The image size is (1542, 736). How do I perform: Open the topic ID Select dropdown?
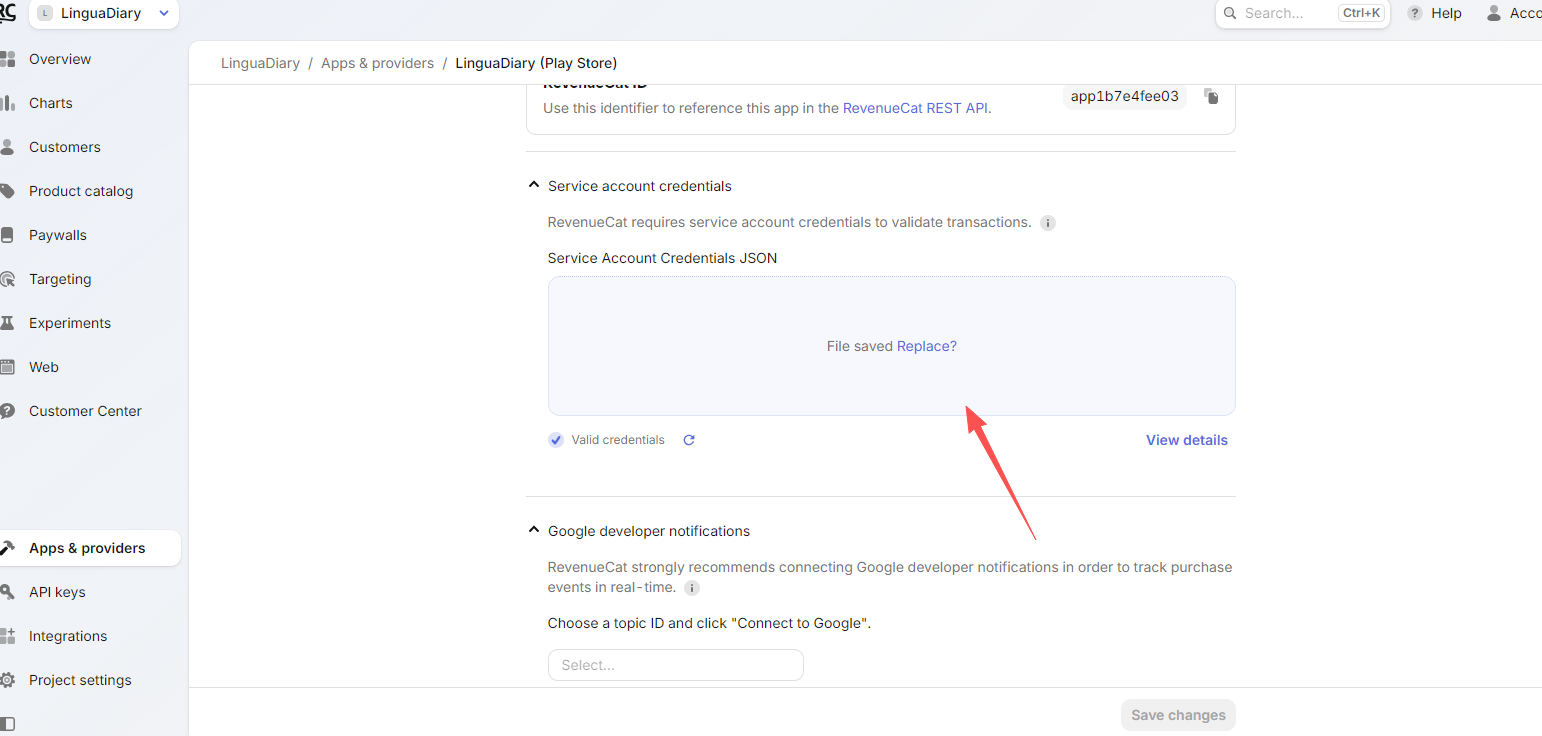point(676,665)
